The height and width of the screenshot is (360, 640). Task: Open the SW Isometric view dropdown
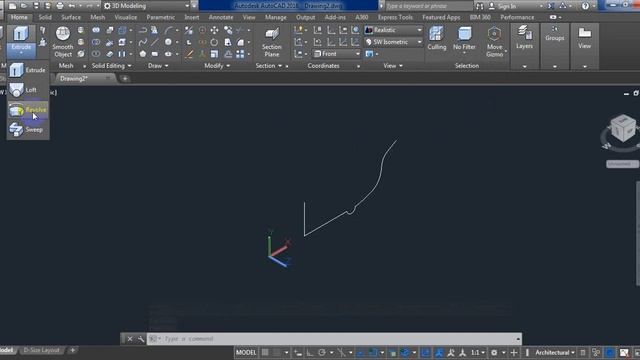click(394, 42)
